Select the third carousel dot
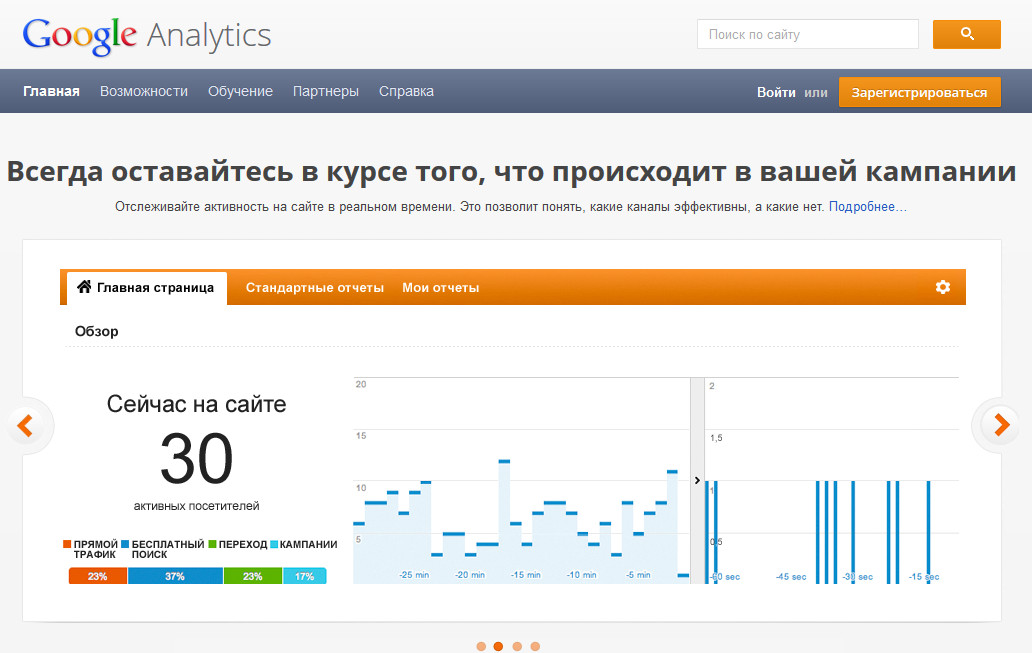The width and height of the screenshot is (1032, 653). click(x=517, y=646)
